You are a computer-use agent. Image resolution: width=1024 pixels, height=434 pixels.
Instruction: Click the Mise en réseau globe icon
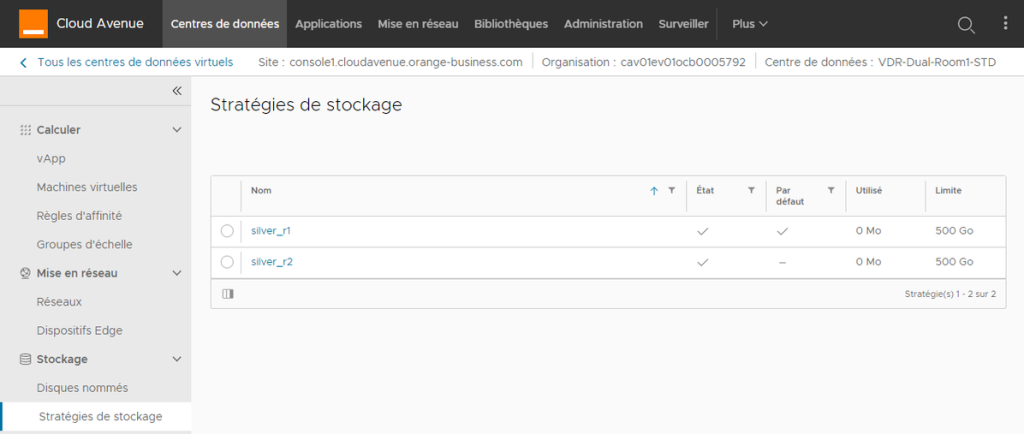pos(25,273)
